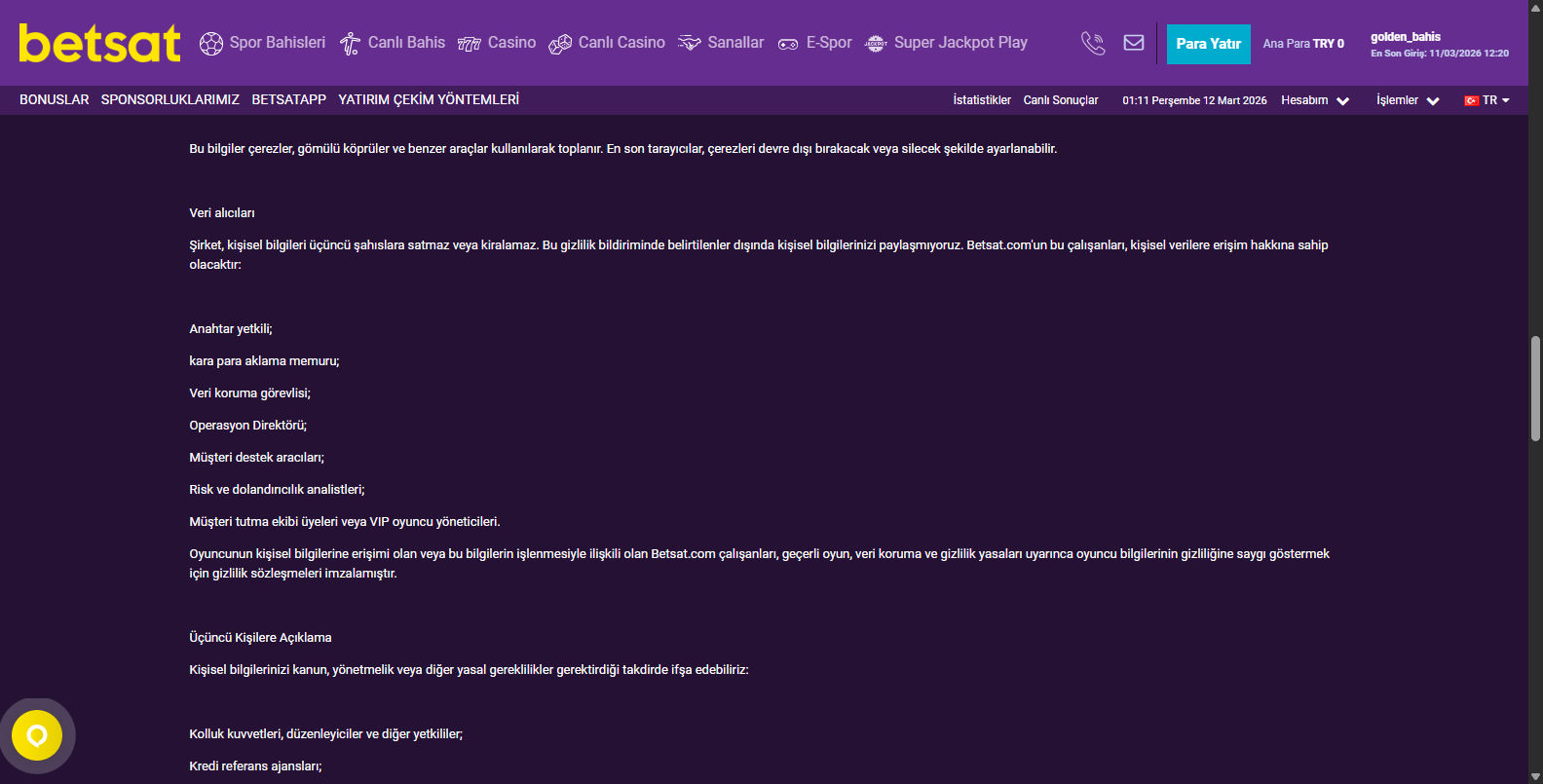The width and height of the screenshot is (1543, 784).
Task: Open the yellow live chat bubble
Action: coord(37,735)
